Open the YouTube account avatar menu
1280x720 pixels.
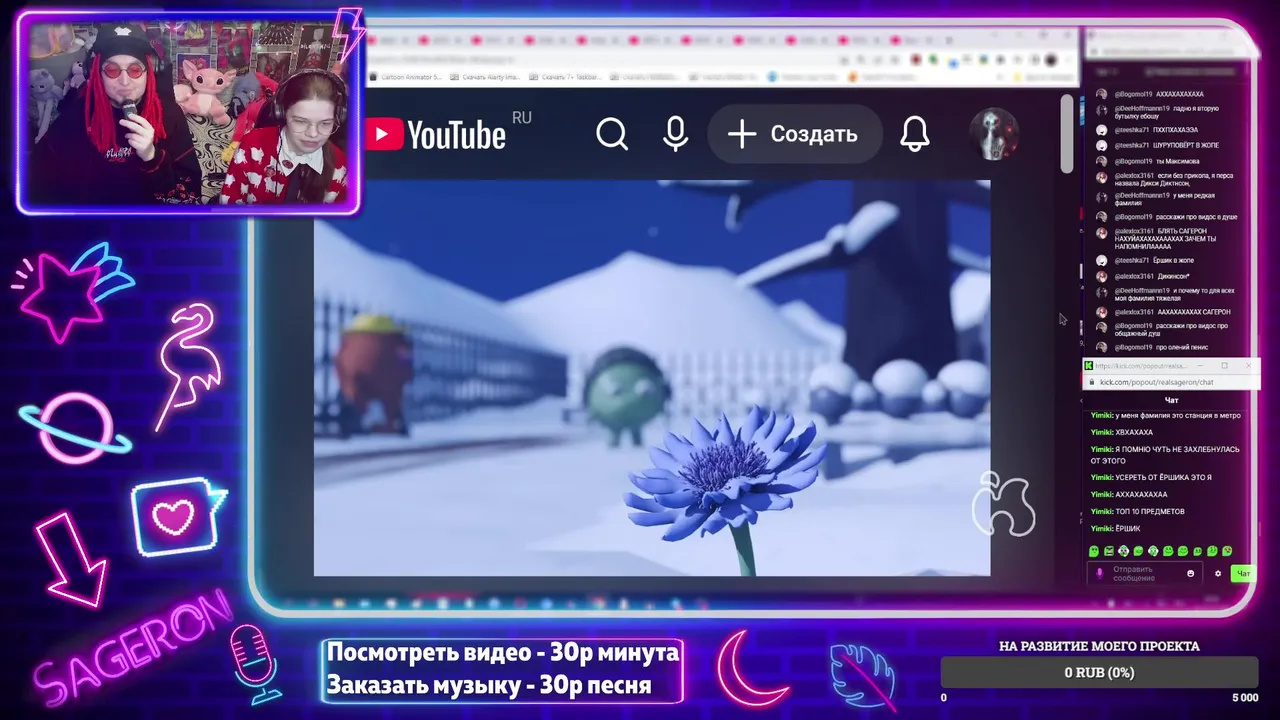pyautogui.click(x=994, y=134)
